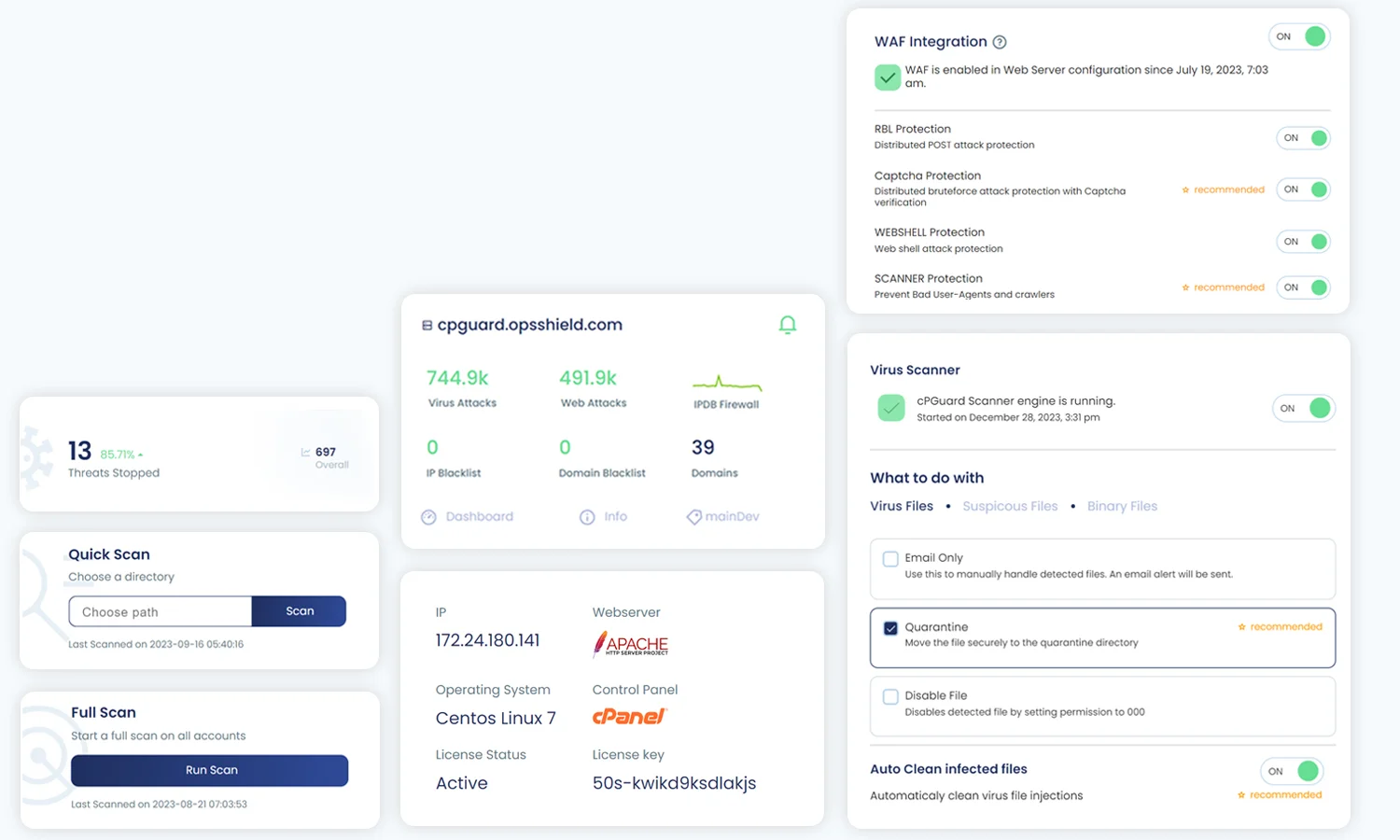Click the 85.71% change percentage
This screenshot has height=840, width=1400.
click(118, 455)
